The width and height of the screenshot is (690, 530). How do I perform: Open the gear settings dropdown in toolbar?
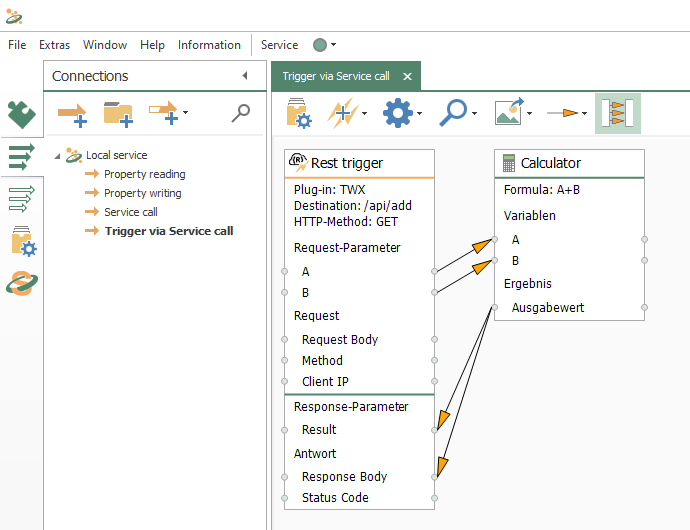click(403, 113)
